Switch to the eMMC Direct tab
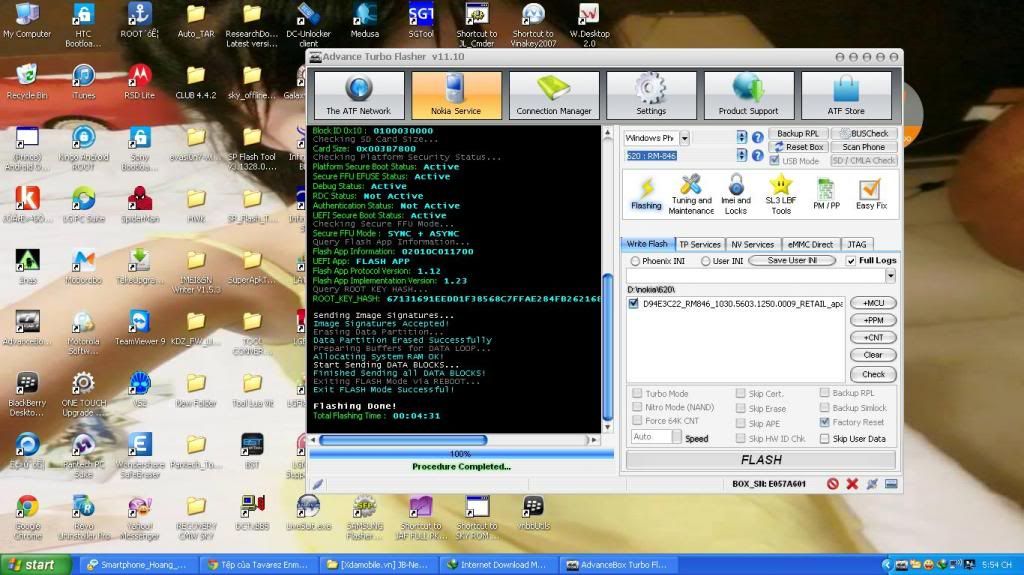1024x575 pixels. click(x=810, y=244)
